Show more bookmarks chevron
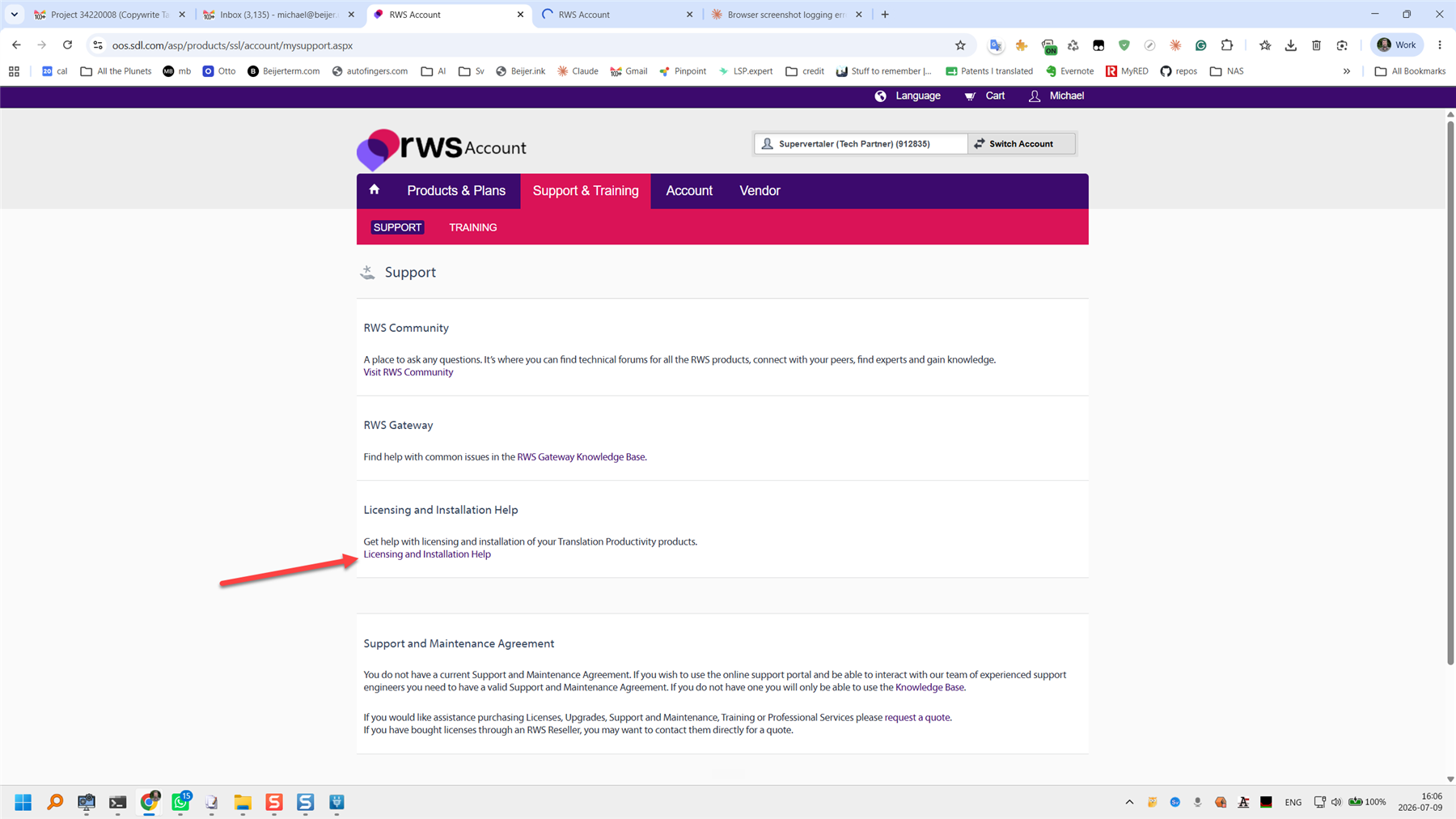 point(1347,71)
